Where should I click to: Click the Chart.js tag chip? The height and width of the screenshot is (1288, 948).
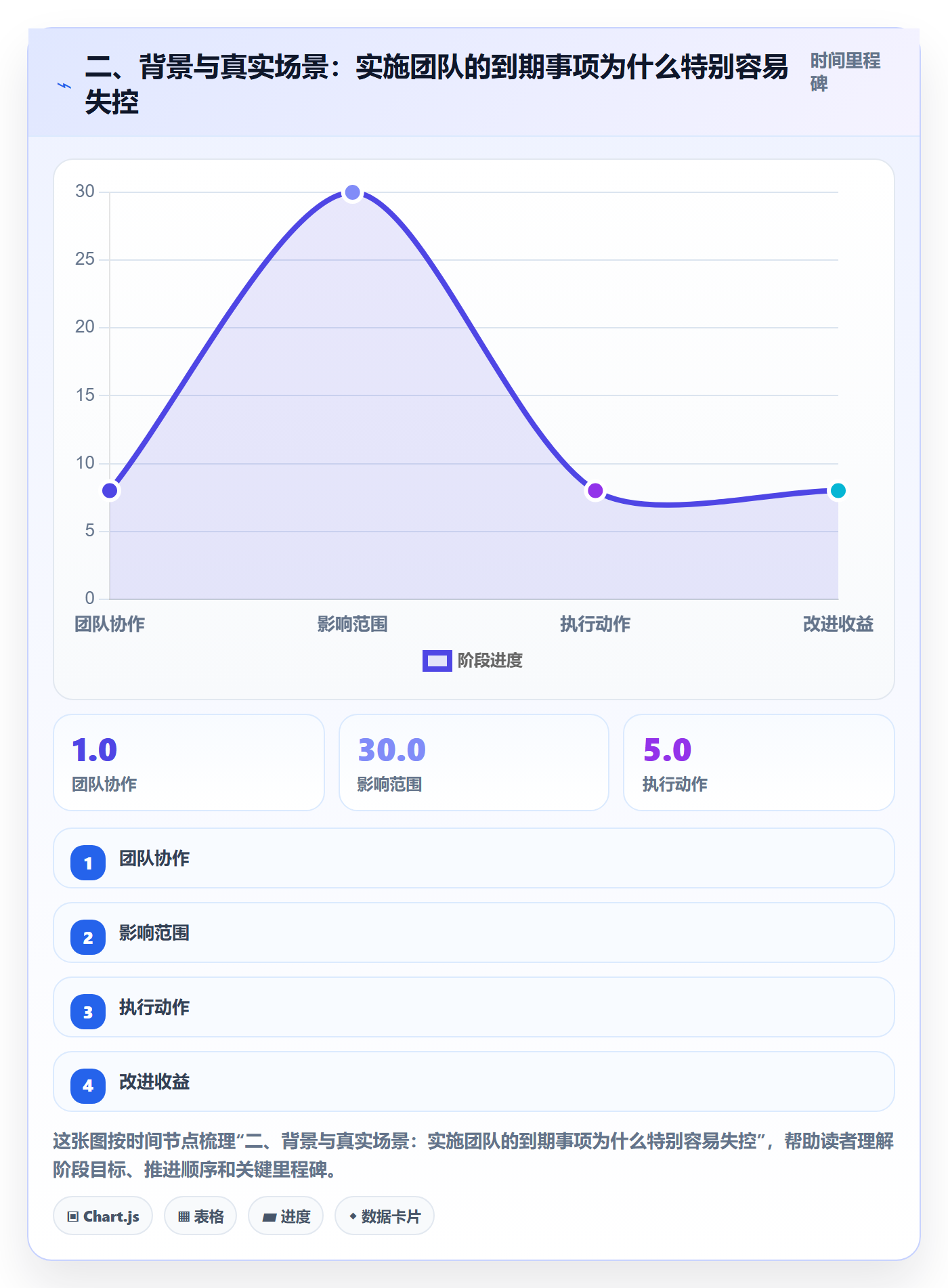103,1216
